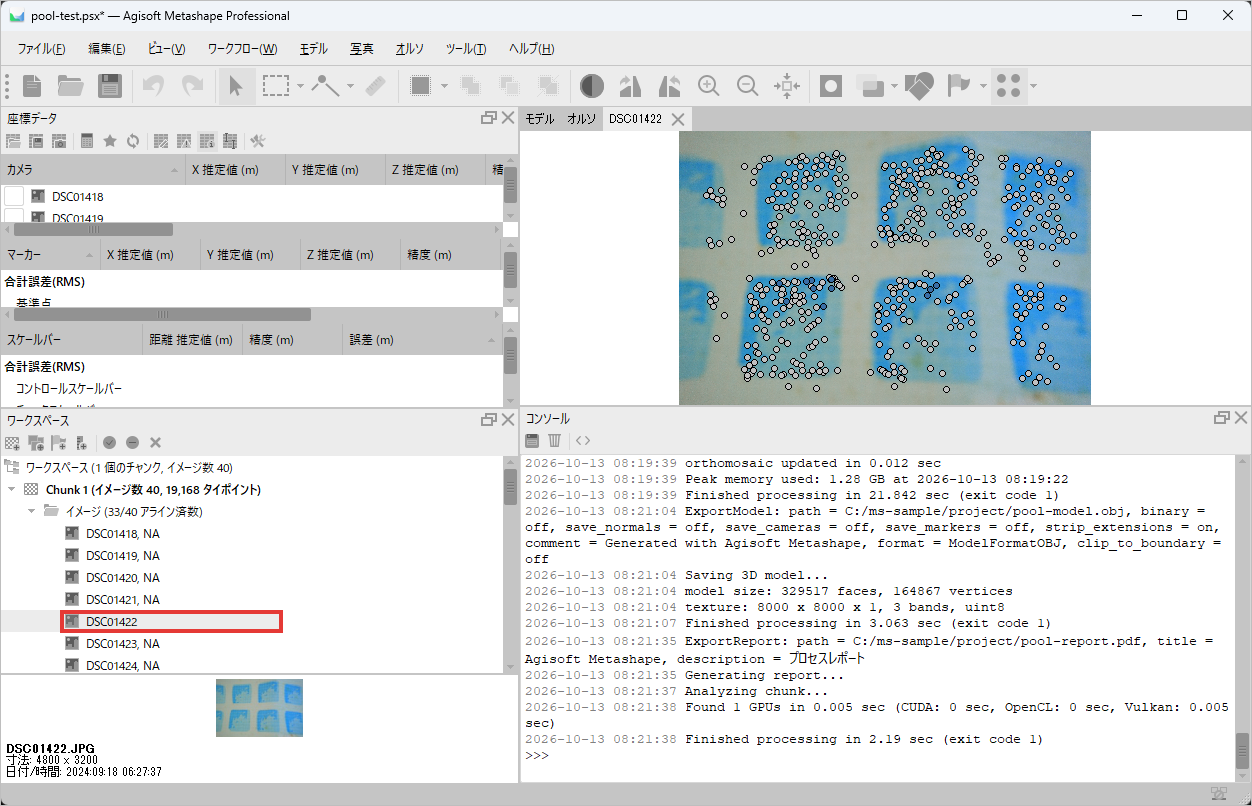Activate the ruler measurement tool
The height and width of the screenshot is (806, 1252).
click(x=375, y=86)
